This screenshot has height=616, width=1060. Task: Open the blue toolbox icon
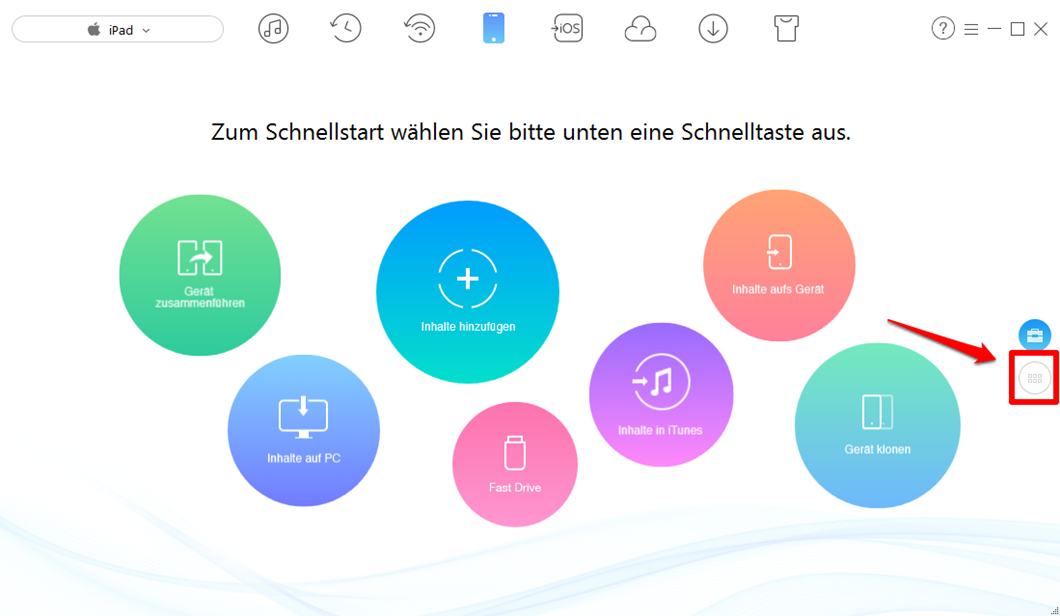click(x=1034, y=335)
